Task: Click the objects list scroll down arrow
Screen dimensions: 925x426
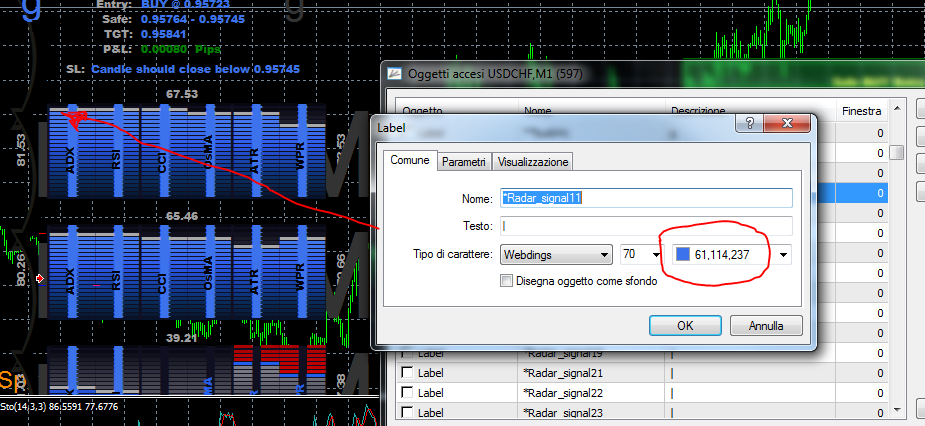Action: point(897,410)
